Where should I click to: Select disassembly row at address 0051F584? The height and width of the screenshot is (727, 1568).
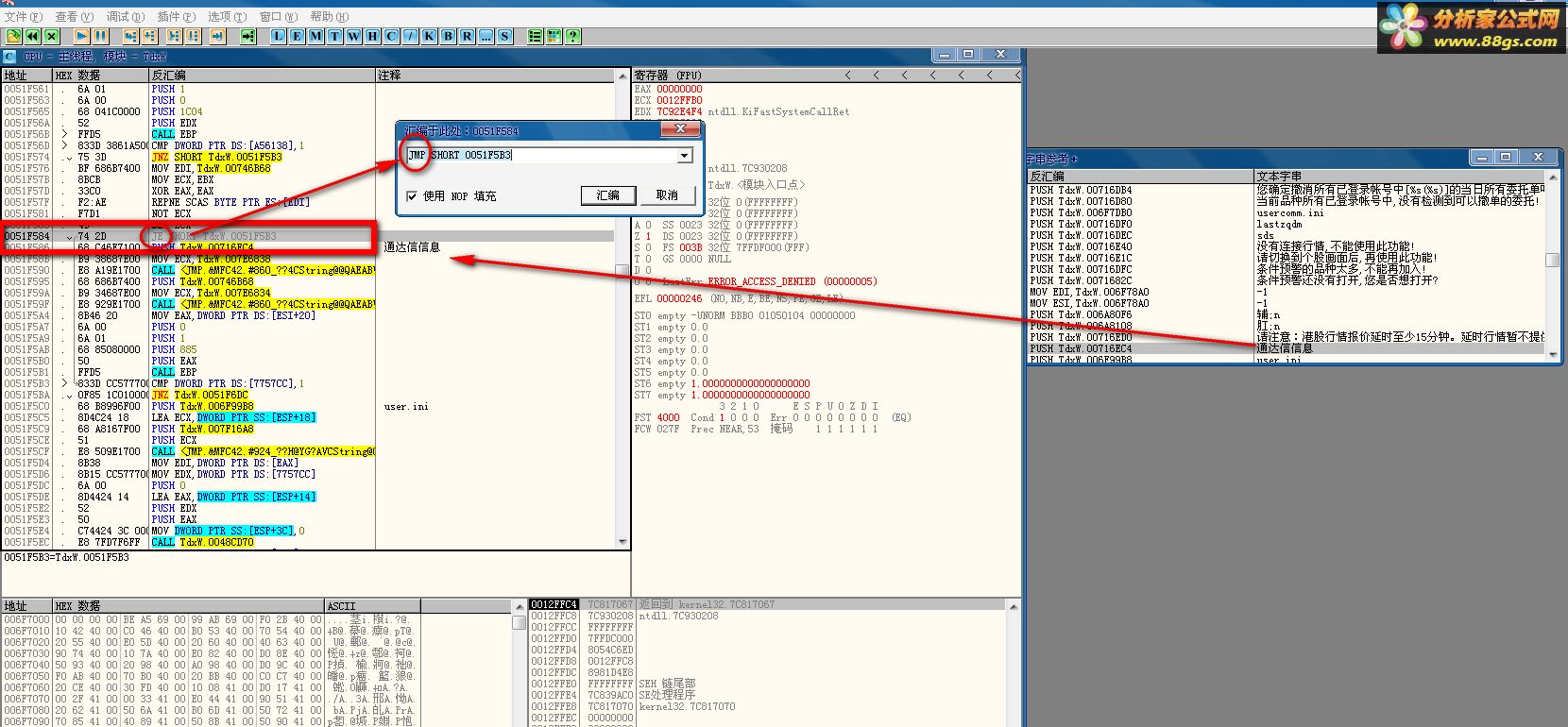308,236
